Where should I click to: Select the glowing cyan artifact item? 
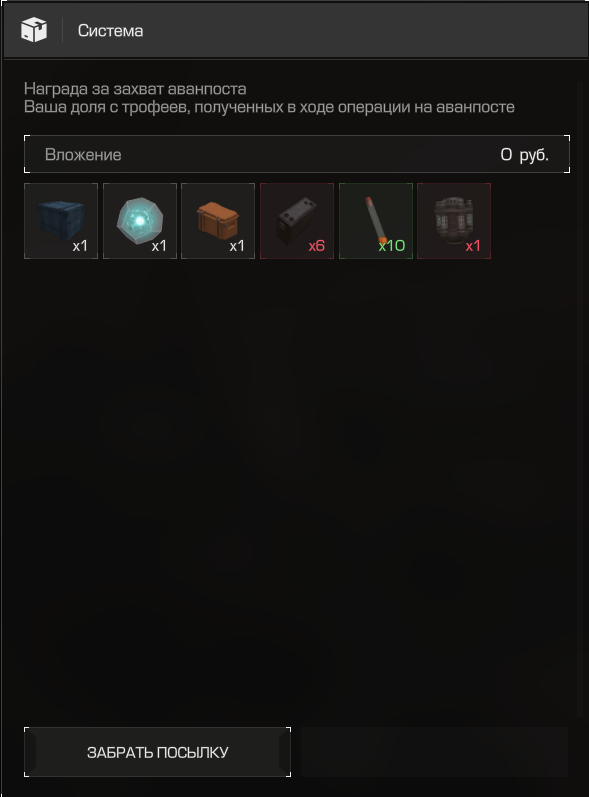coord(140,221)
